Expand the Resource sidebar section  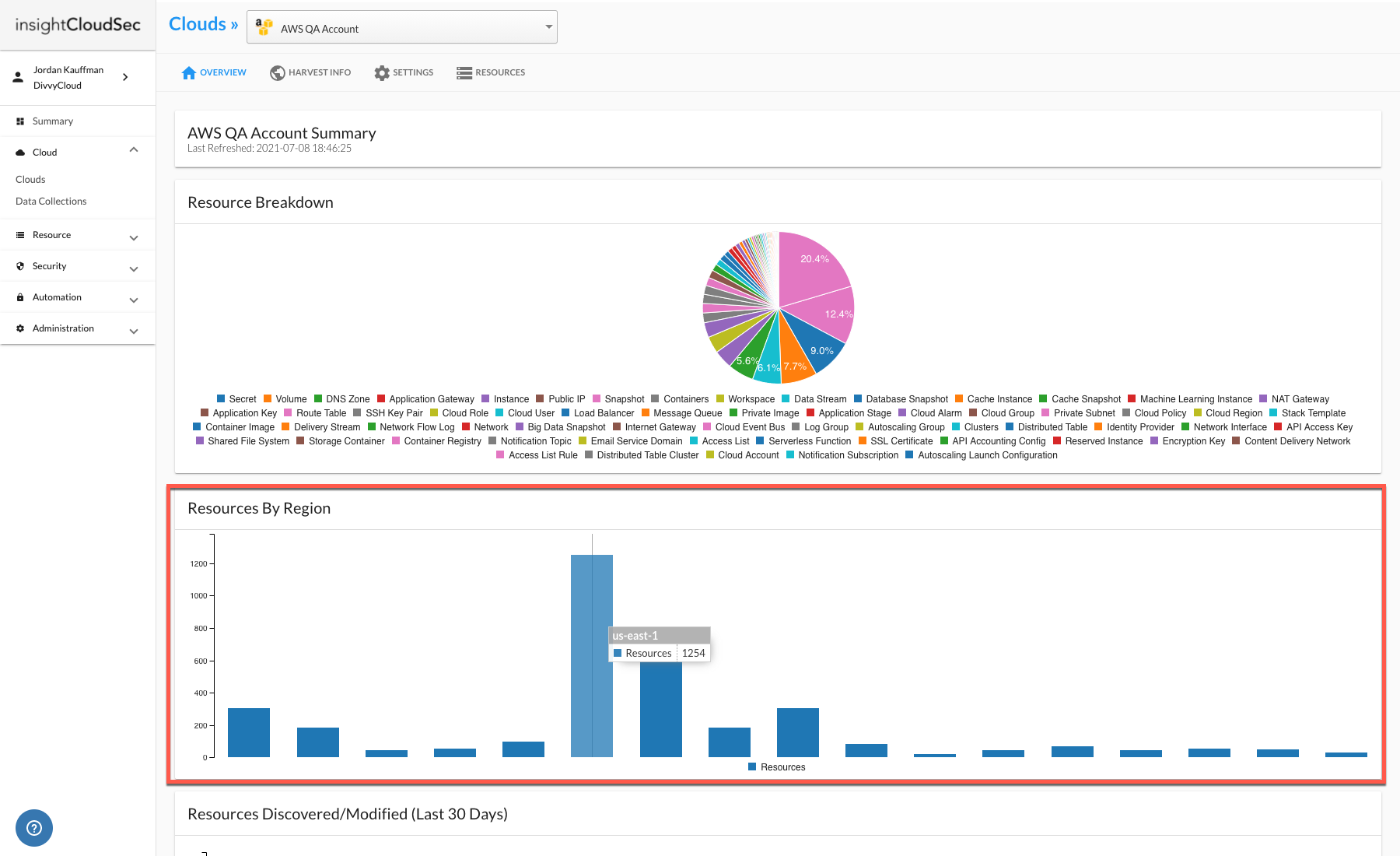tap(134, 237)
